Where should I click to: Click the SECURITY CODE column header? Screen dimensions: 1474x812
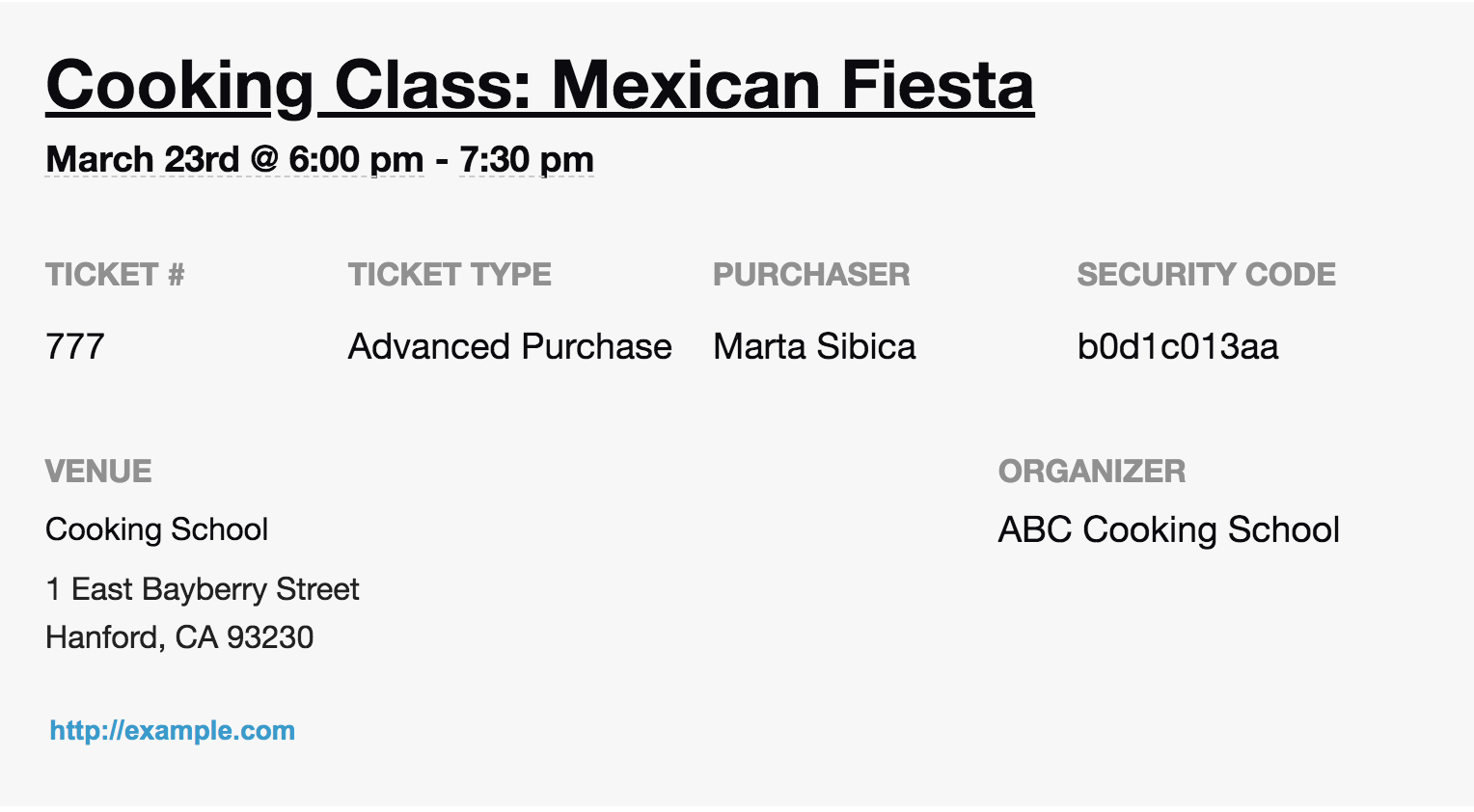pos(1206,275)
